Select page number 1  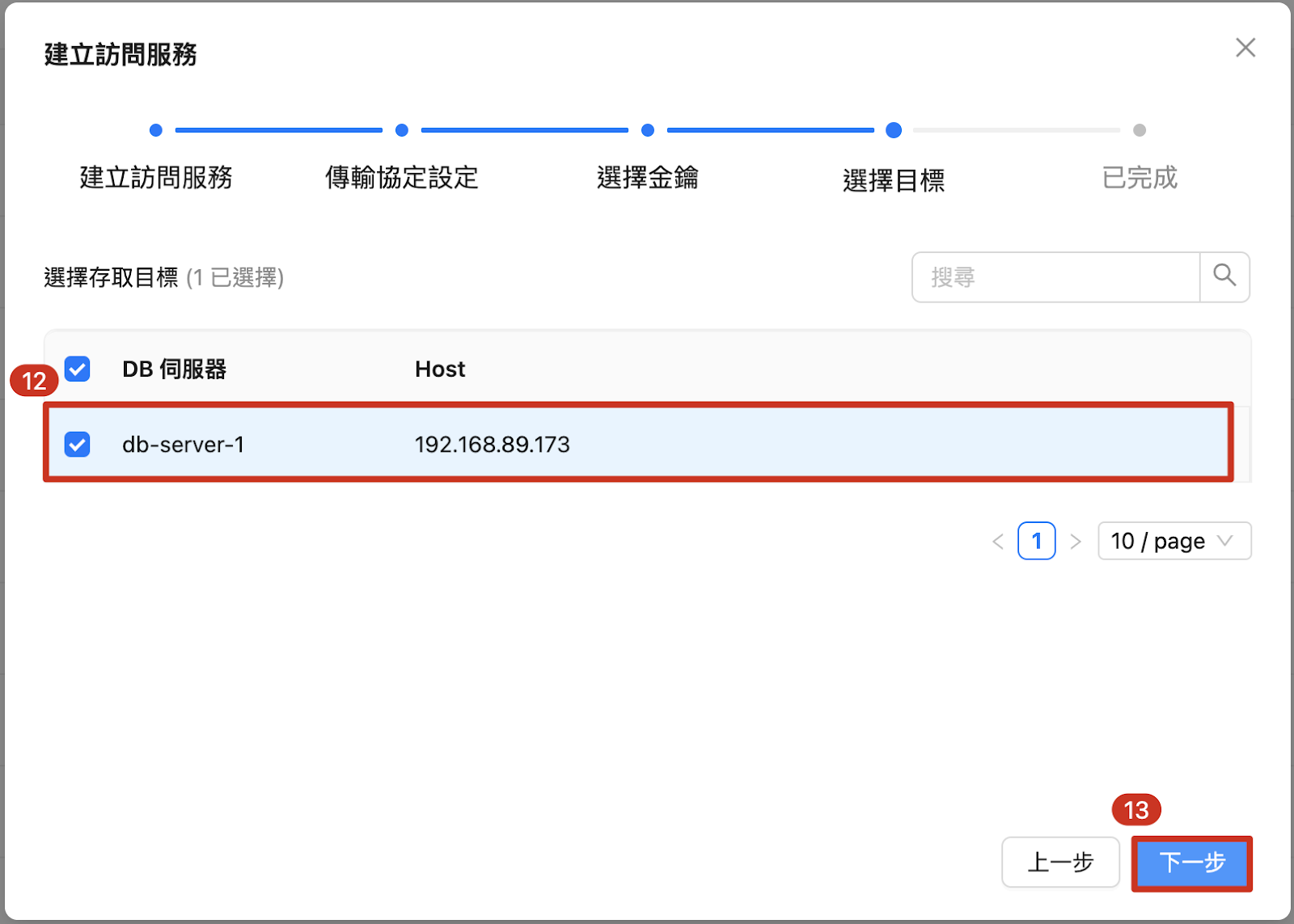(1036, 541)
